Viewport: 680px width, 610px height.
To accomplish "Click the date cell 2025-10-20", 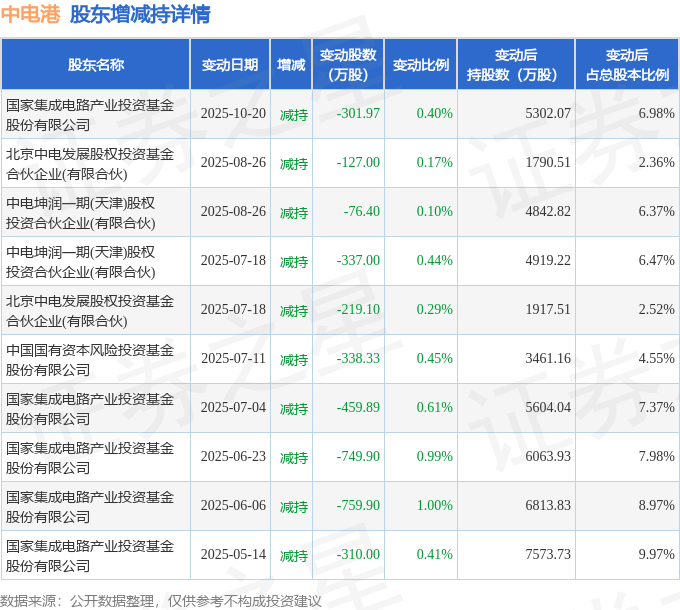I will tap(233, 113).
